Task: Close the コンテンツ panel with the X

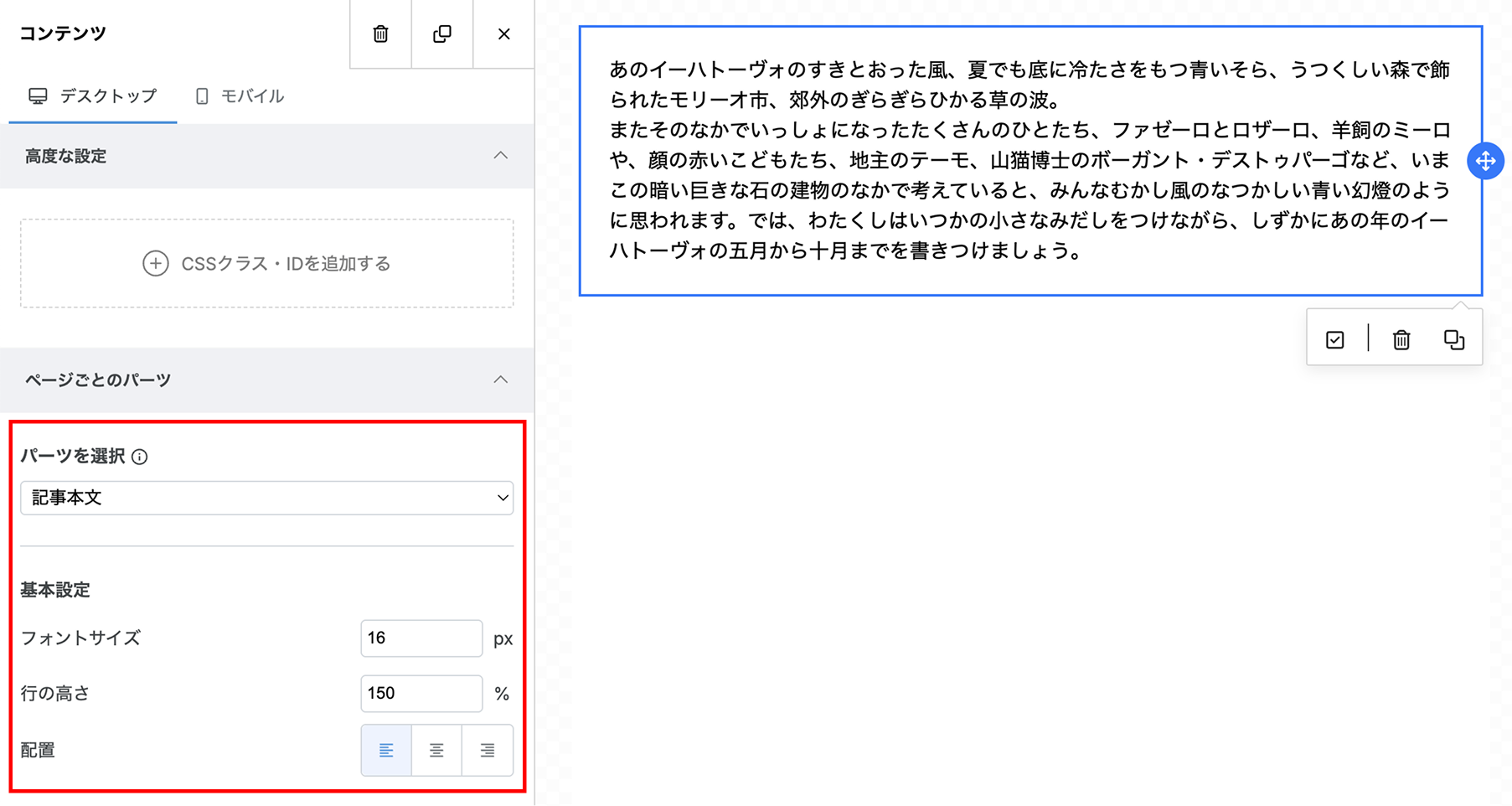Action: (x=503, y=34)
